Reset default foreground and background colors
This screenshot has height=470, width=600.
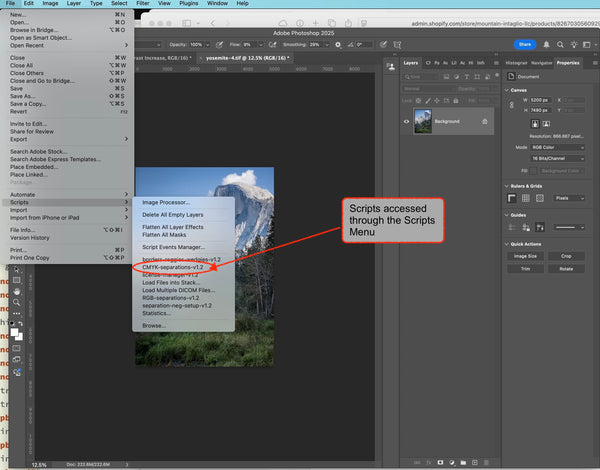pos(12,323)
